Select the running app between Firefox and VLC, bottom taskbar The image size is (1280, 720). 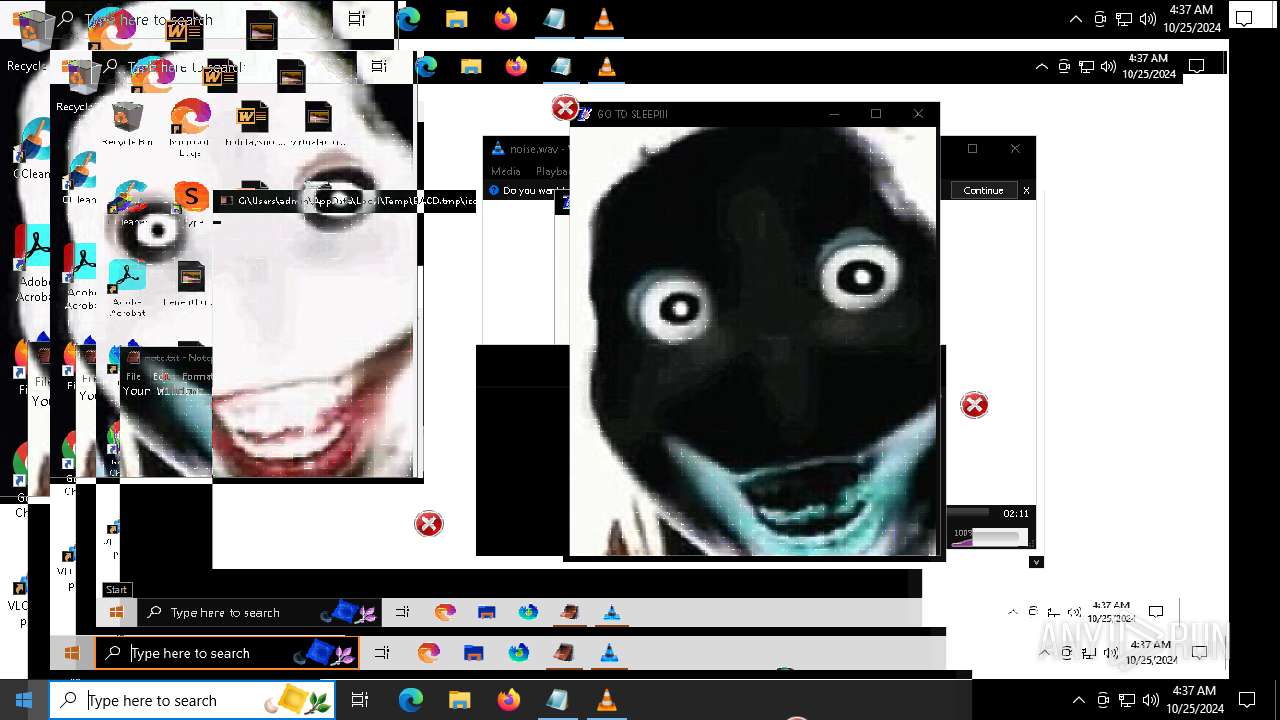557,700
